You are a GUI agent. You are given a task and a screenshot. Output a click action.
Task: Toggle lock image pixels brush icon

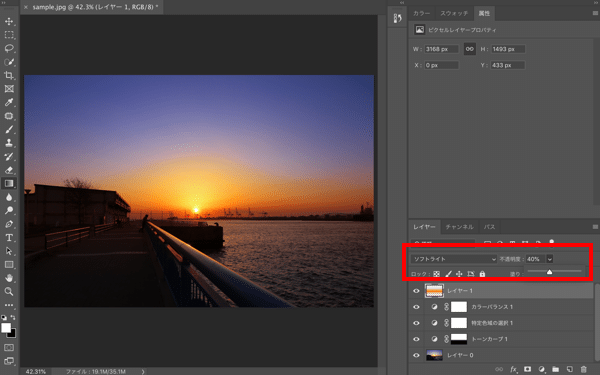coord(448,274)
